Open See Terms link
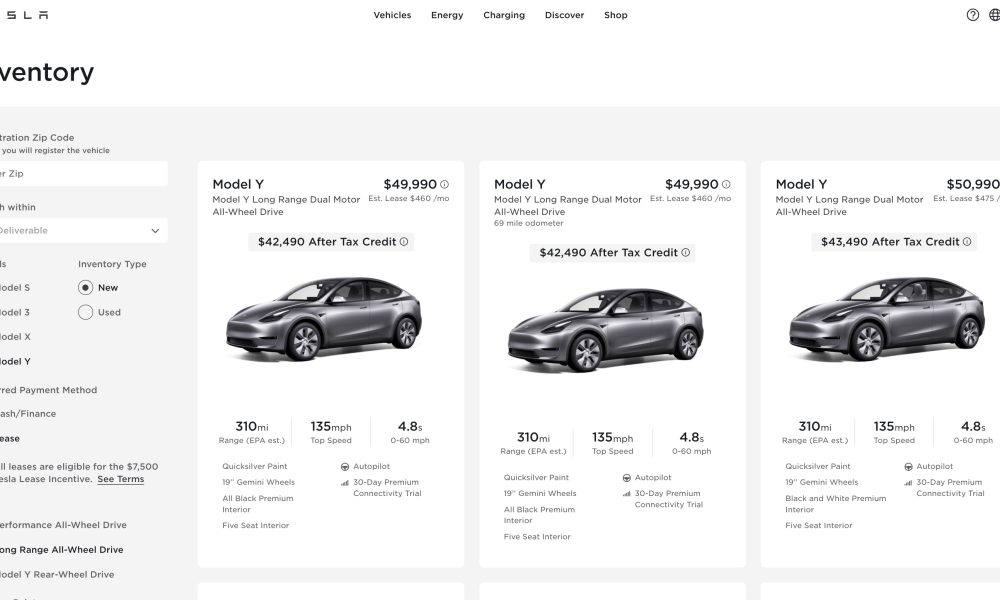This screenshot has width=1000, height=600. (121, 479)
